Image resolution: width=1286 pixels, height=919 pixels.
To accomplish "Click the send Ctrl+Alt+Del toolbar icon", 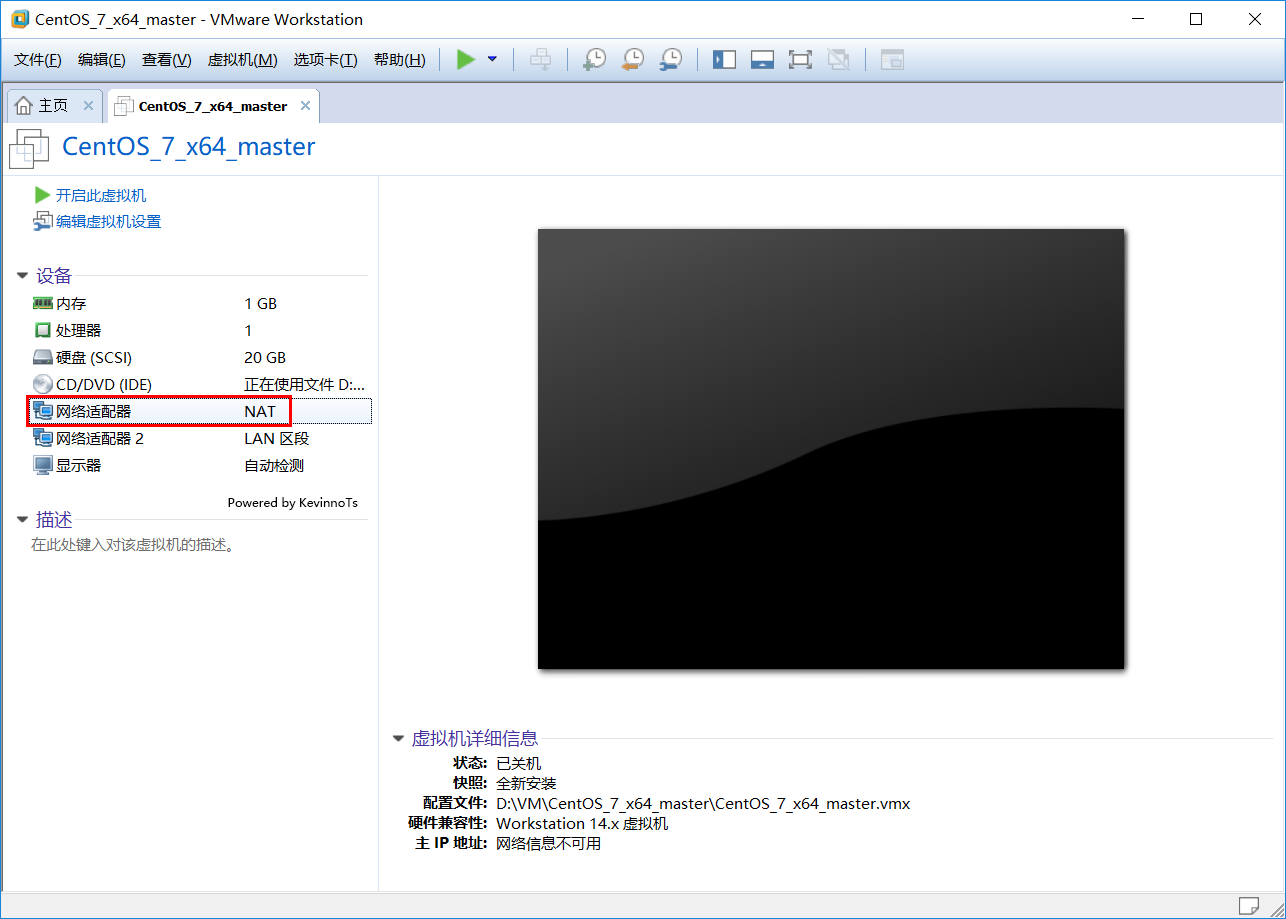I will [x=540, y=60].
